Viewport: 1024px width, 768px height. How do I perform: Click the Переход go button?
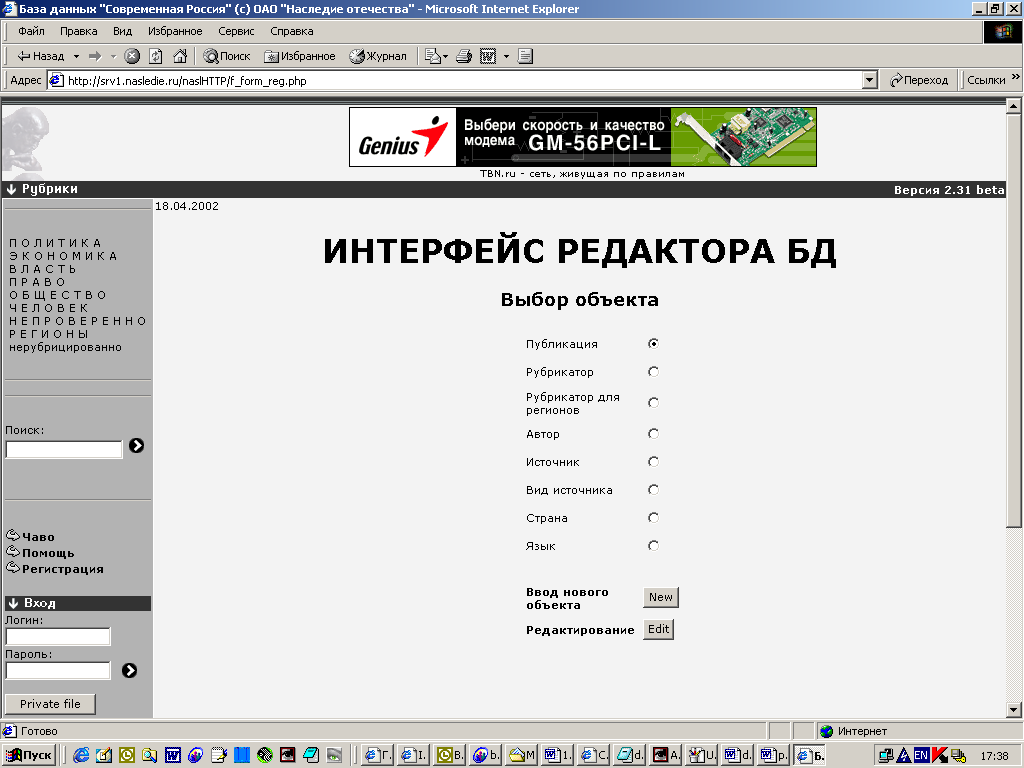pyautogui.click(x=919, y=80)
